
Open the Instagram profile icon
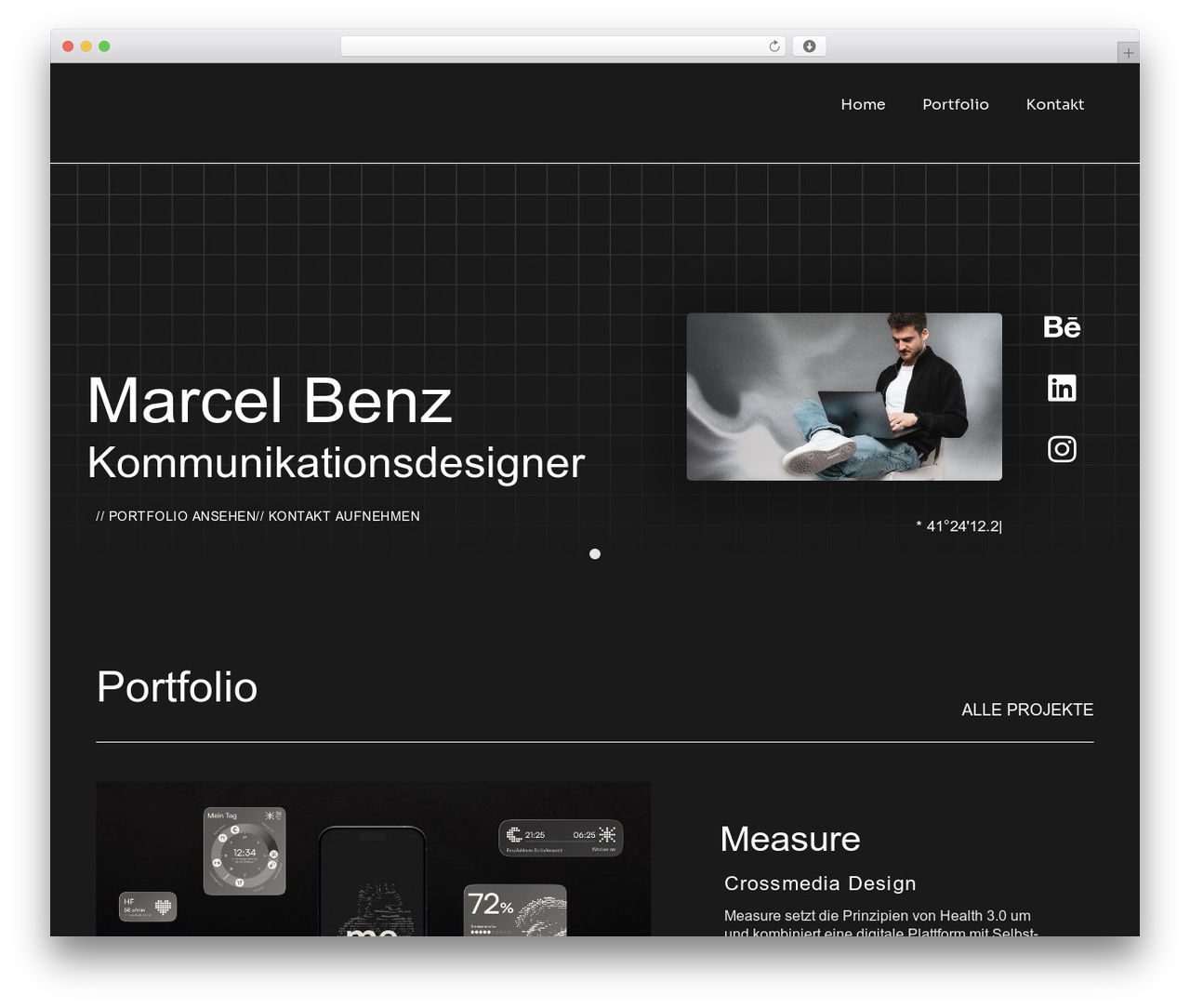[1062, 449]
